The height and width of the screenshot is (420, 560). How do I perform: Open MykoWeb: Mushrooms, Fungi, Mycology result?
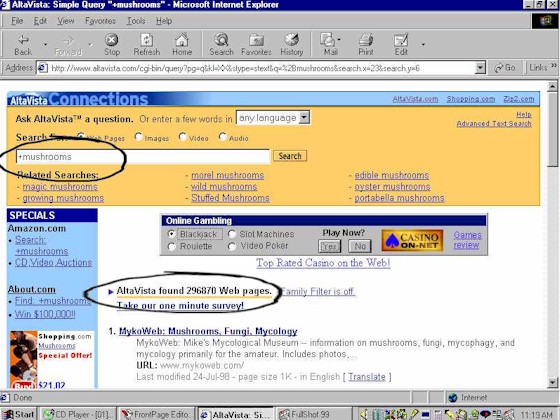click(208, 331)
